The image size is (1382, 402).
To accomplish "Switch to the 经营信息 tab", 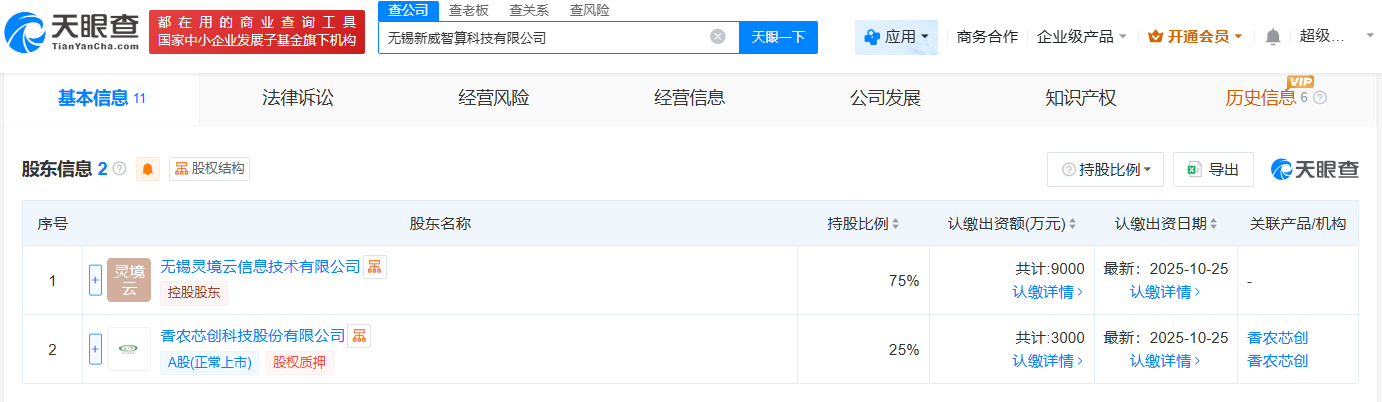I will [x=689, y=98].
